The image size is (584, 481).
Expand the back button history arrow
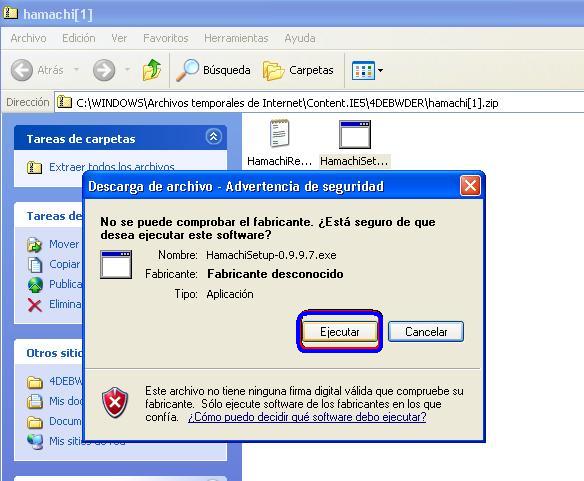pos(76,69)
